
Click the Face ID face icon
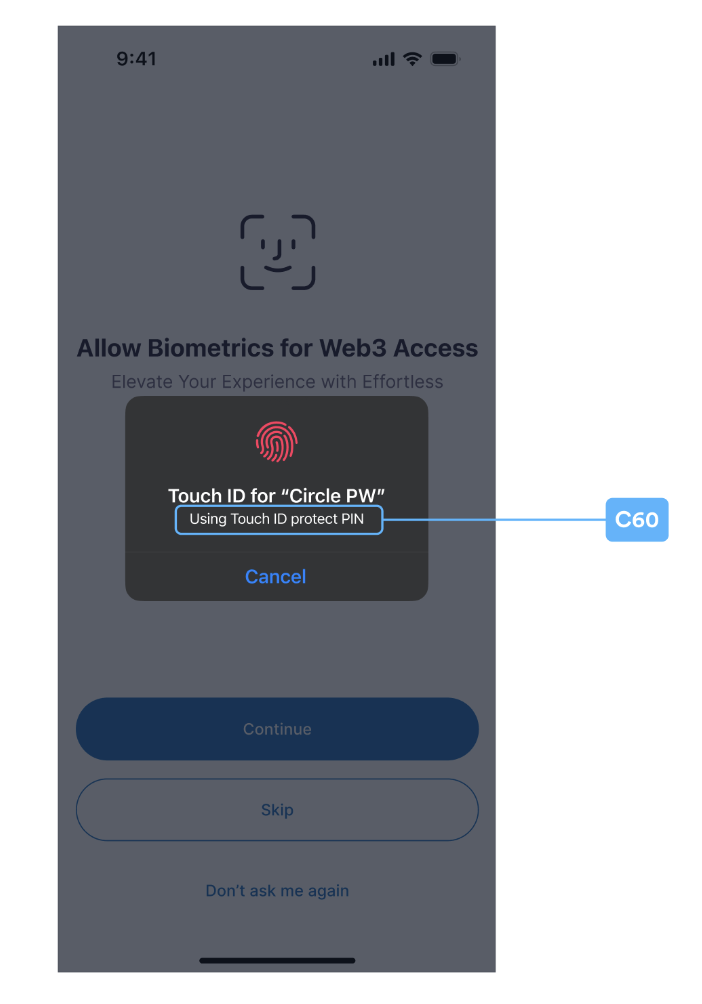tap(277, 252)
